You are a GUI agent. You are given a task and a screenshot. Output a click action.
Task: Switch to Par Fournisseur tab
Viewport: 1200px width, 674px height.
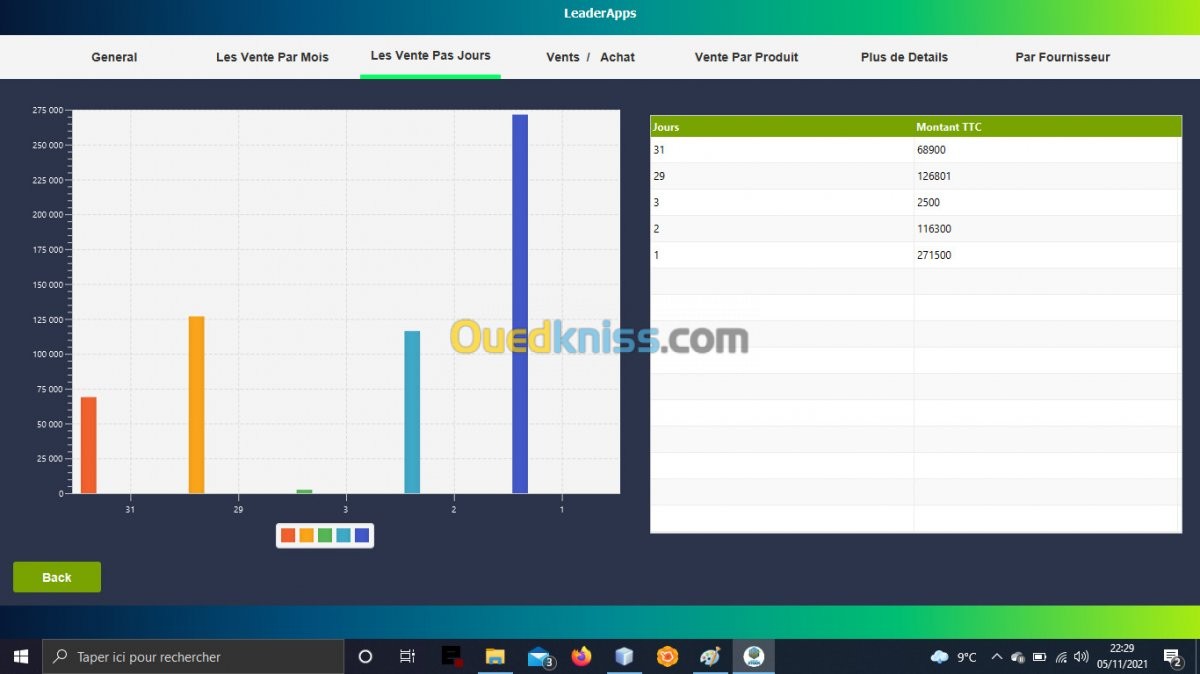point(1062,57)
